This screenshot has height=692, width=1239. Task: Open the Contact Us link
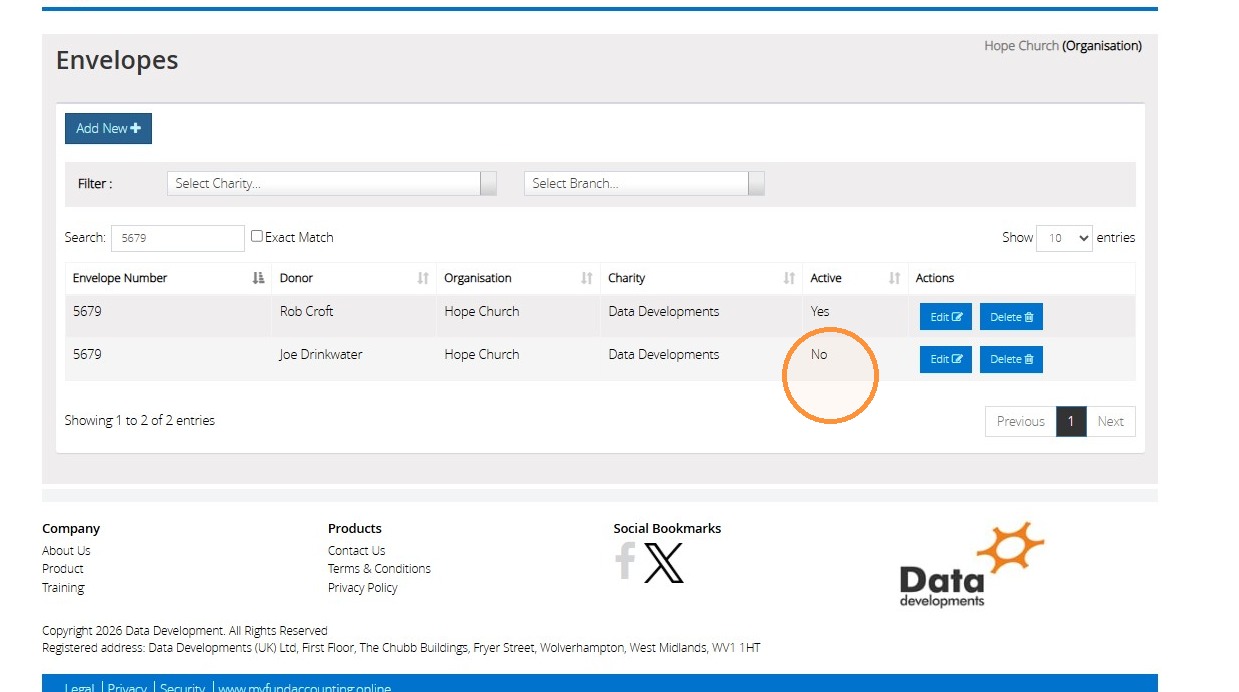[356, 550]
